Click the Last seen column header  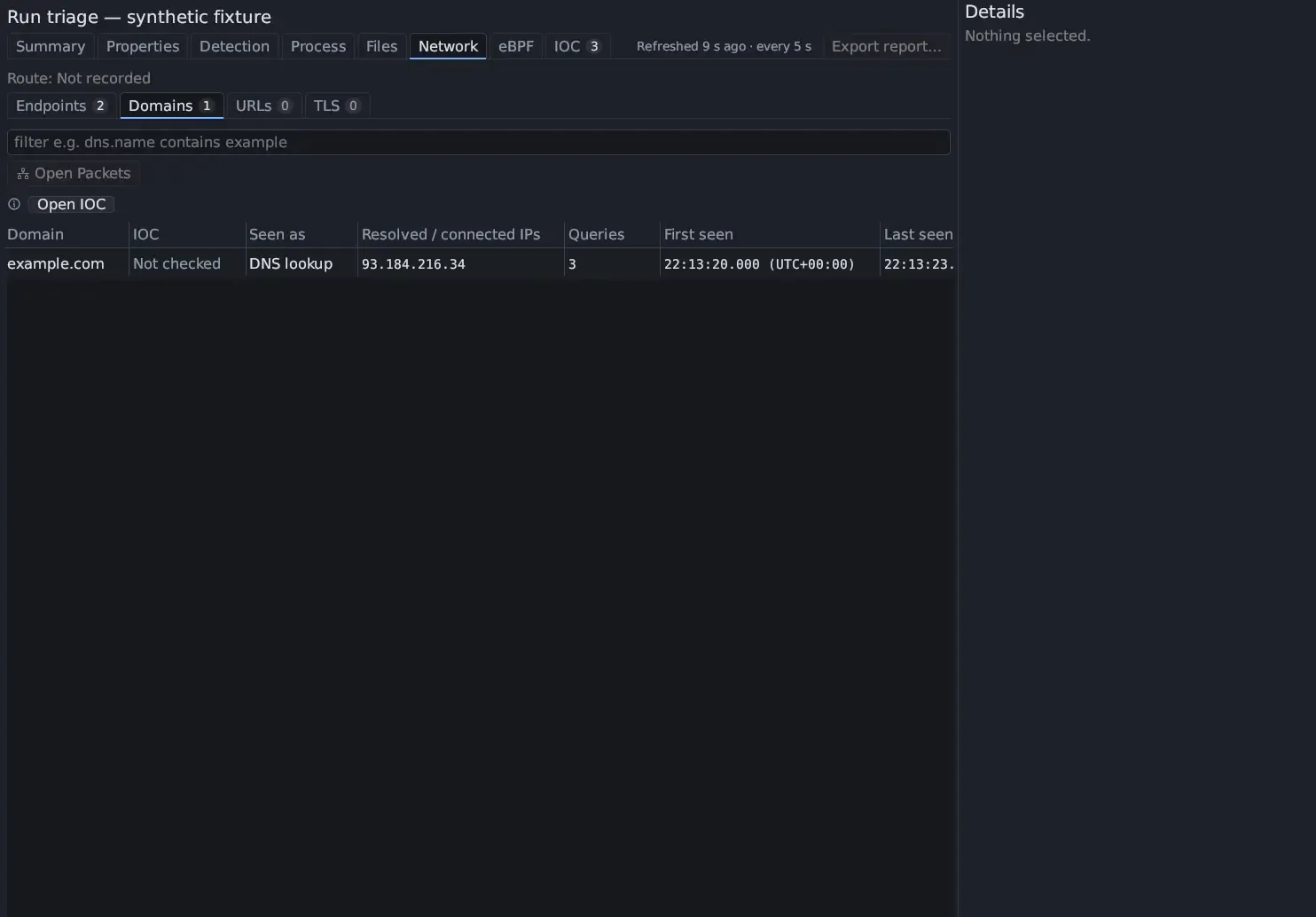tap(918, 234)
